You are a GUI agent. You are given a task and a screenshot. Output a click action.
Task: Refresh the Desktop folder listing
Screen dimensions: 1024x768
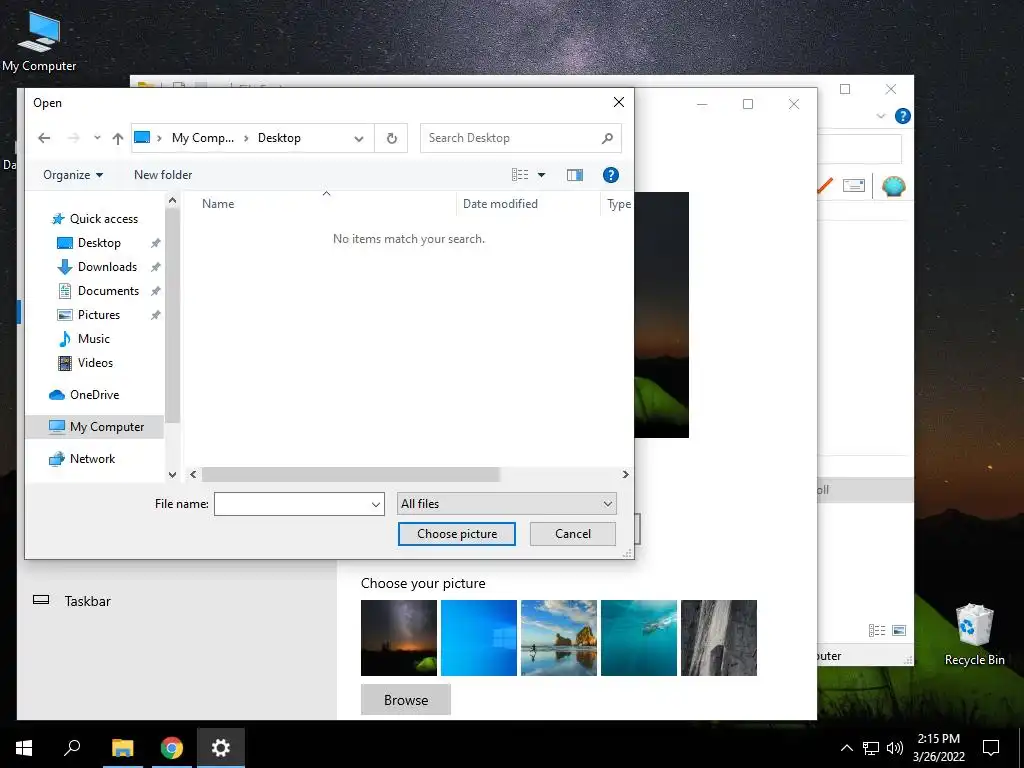coord(391,138)
